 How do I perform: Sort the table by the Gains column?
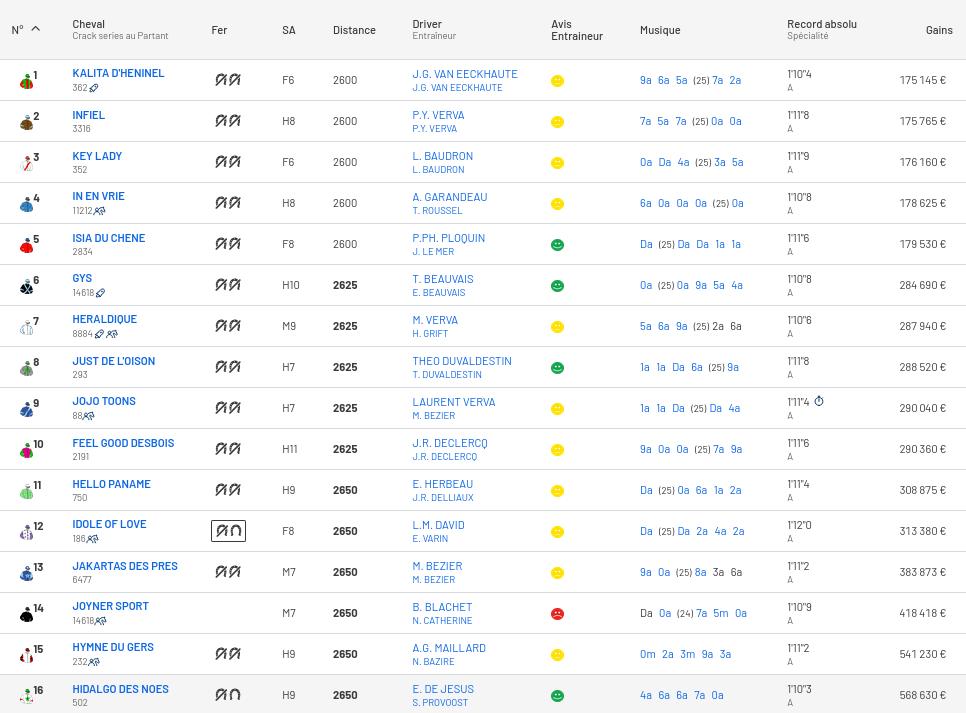(x=938, y=30)
